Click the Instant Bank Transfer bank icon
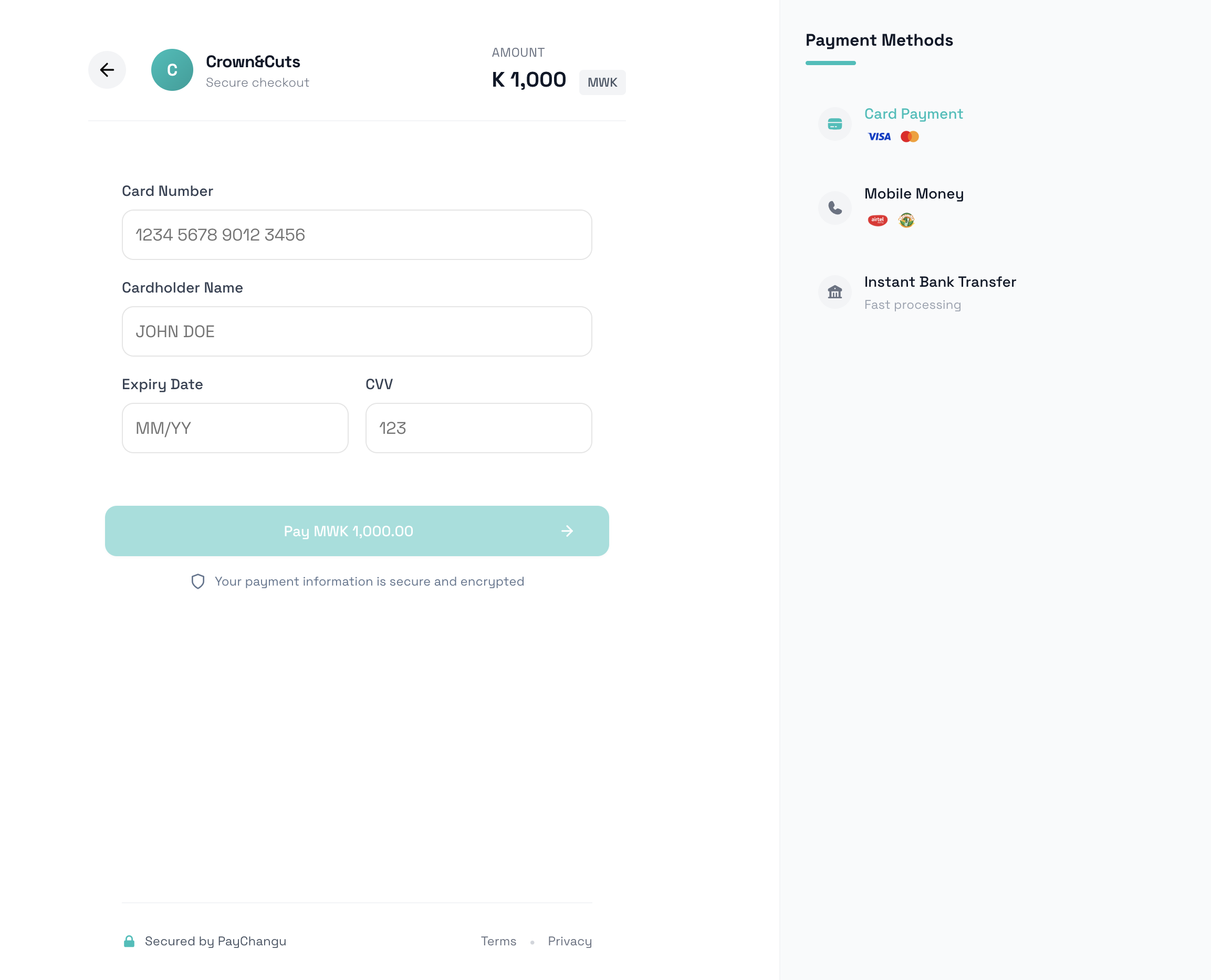 [x=834, y=292]
